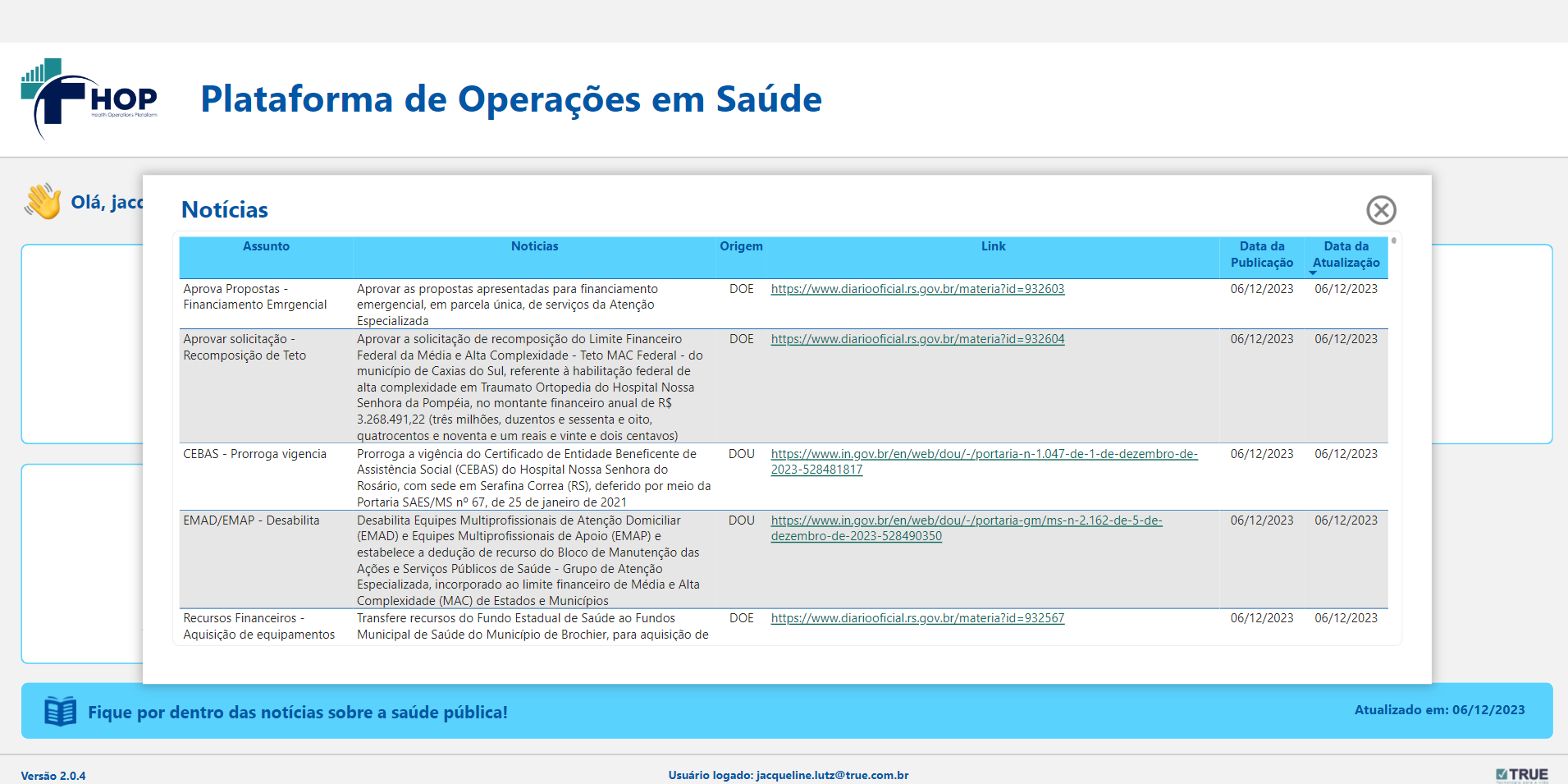Image resolution: width=1568 pixels, height=784 pixels.
Task: Click 'Atualizado em: 06/12/2023' text
Action: (x=1439, y=710)
